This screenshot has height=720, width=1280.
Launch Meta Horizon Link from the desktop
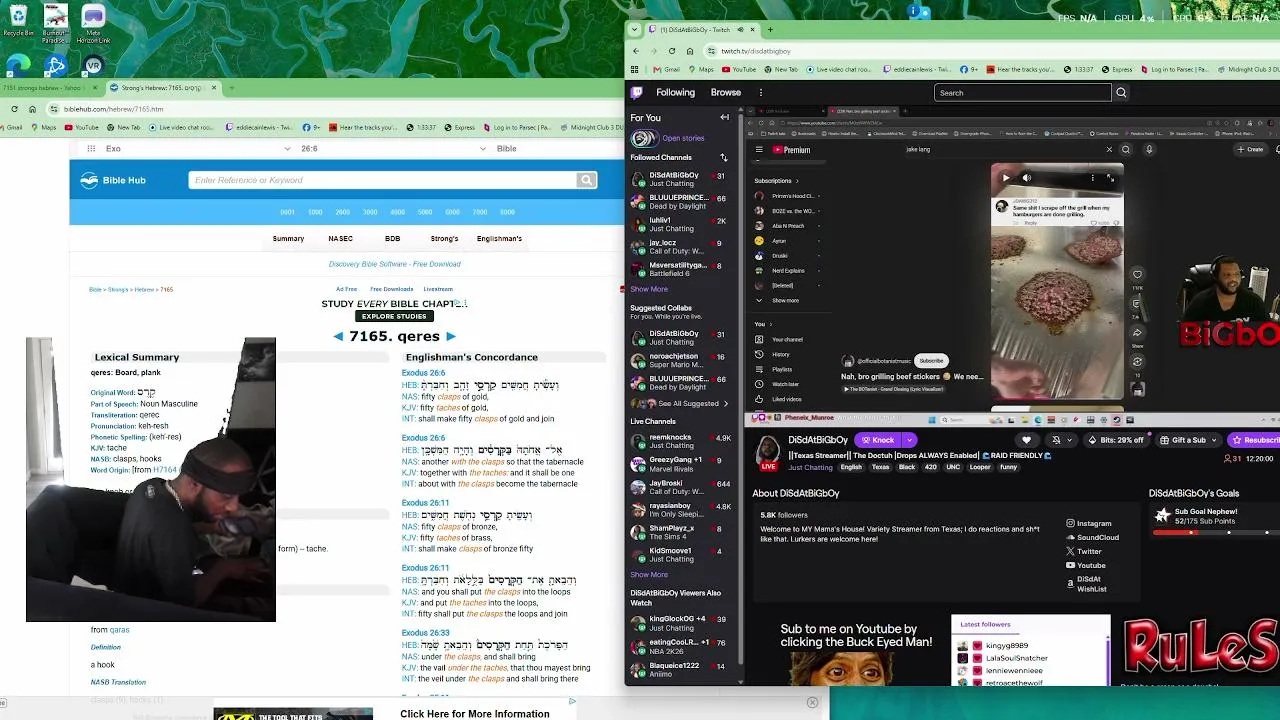coord(92,24)
